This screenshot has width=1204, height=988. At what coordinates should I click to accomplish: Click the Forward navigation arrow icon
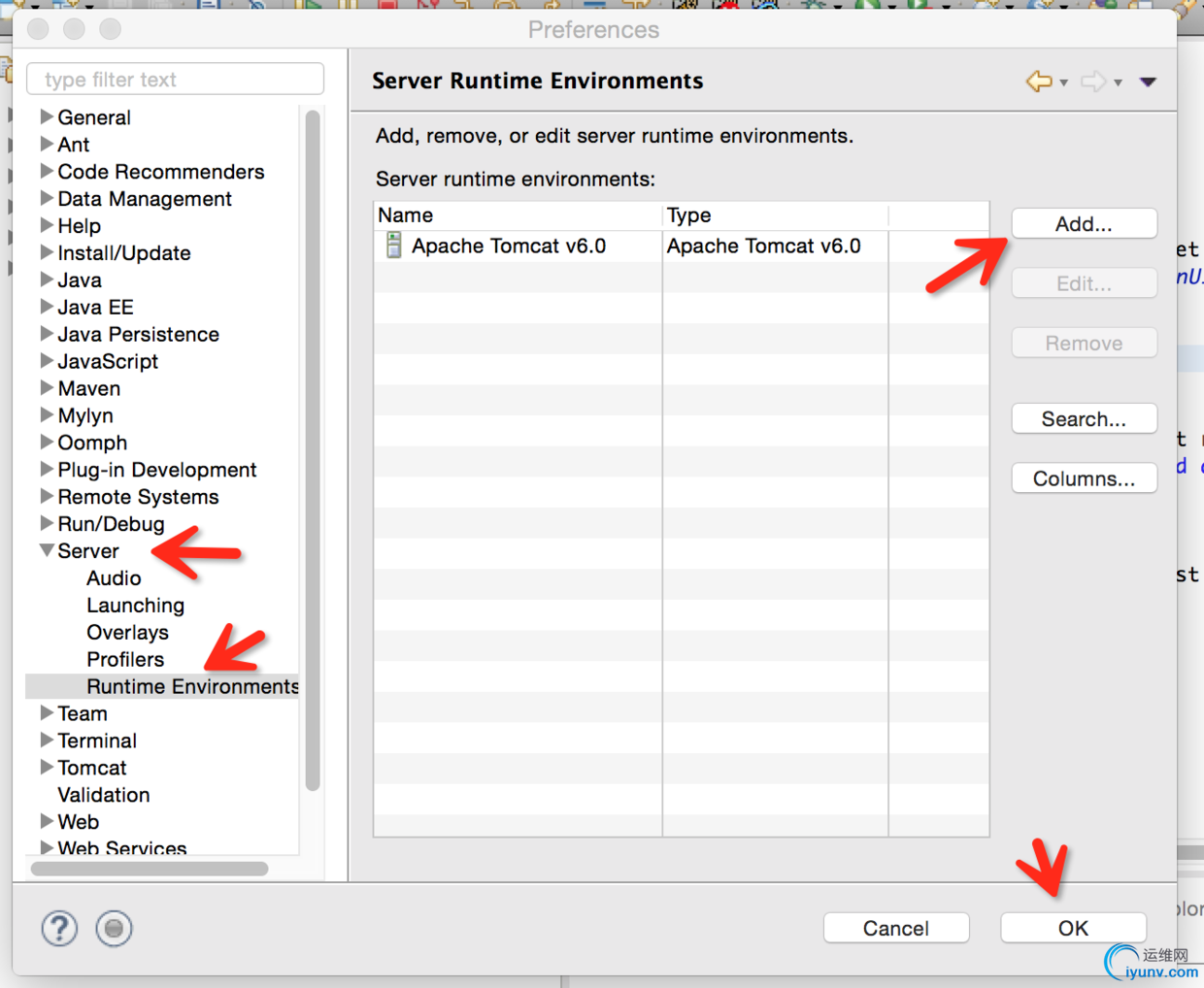[x=1093, y=82]
